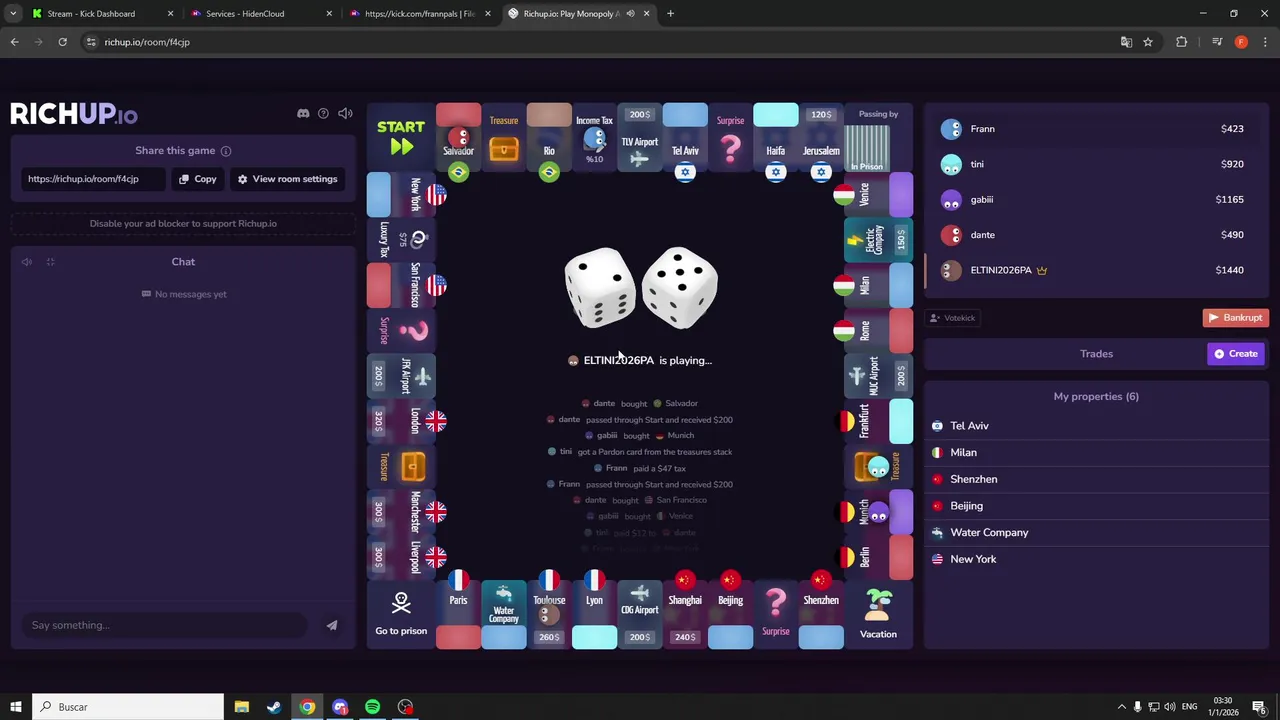Select player Frann in the players list
The height and width of the screenshot is (720, 1280).
coord(1096,129)
